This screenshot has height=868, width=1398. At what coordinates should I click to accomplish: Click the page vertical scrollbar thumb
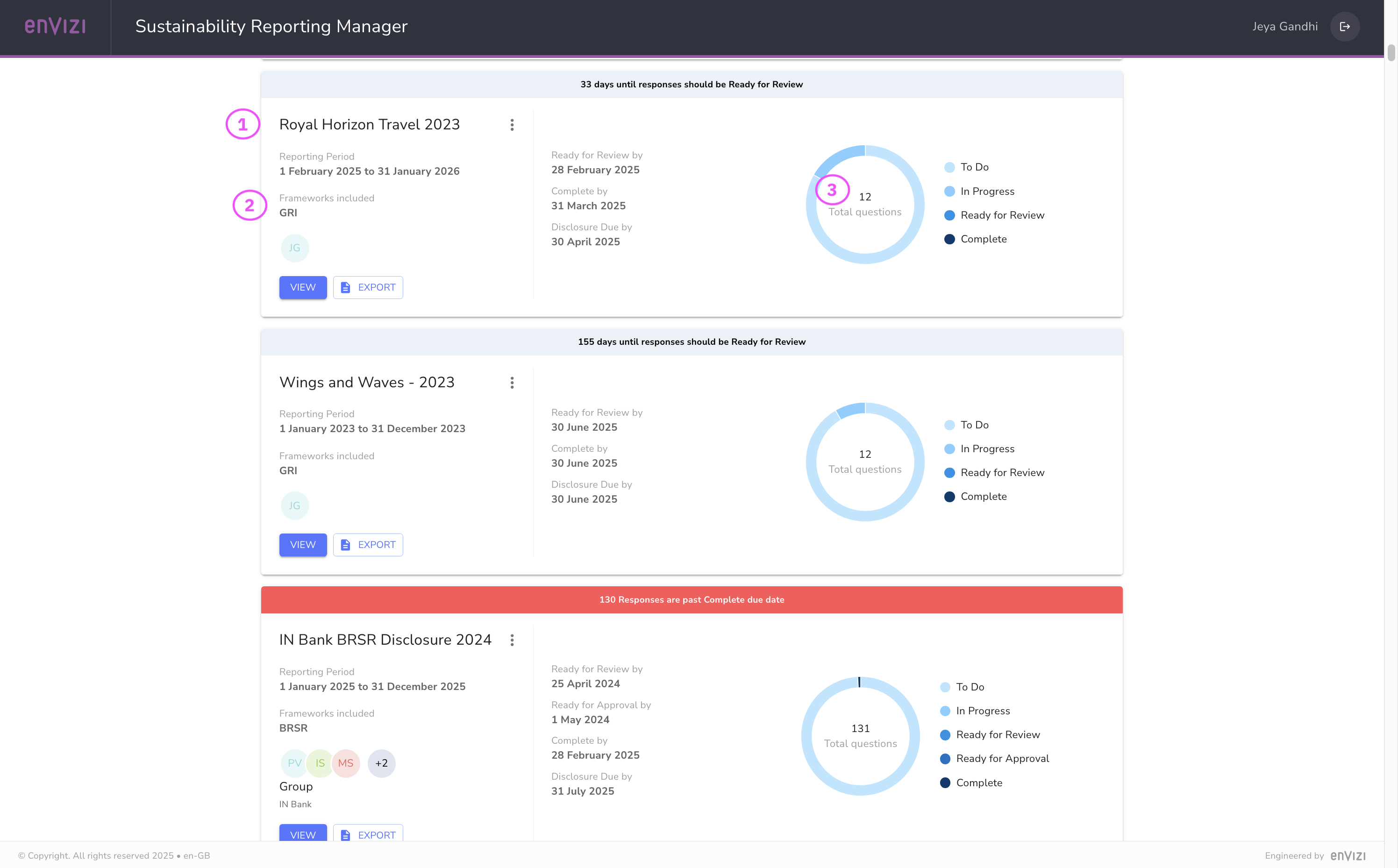click(x=1391, y=53)
